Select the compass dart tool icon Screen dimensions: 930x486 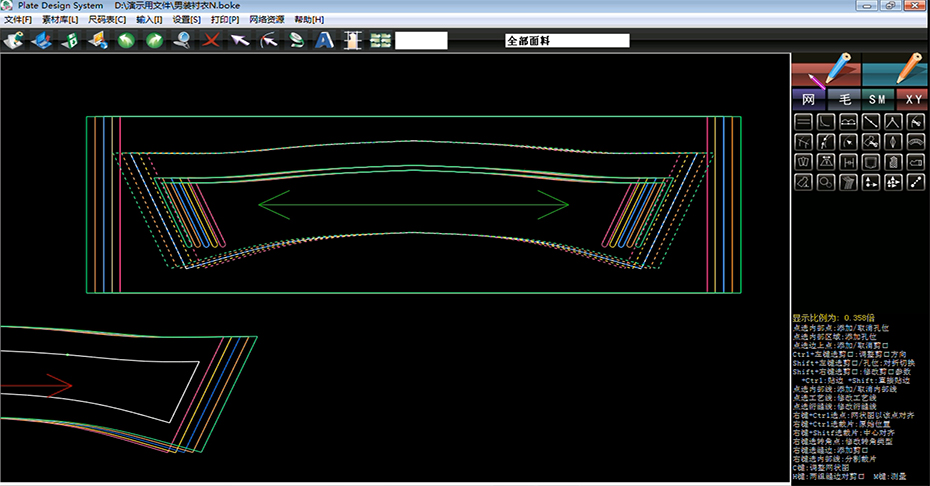[894, 121]
